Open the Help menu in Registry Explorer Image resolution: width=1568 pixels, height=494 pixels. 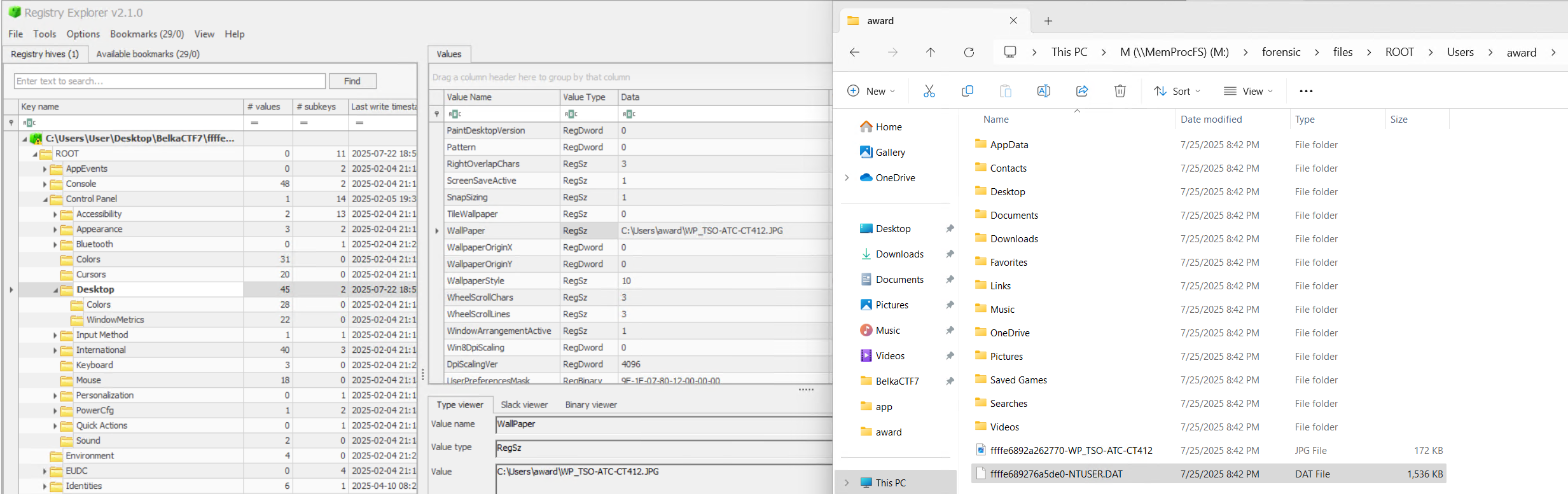pyautogui.click(x=235, y=34)
